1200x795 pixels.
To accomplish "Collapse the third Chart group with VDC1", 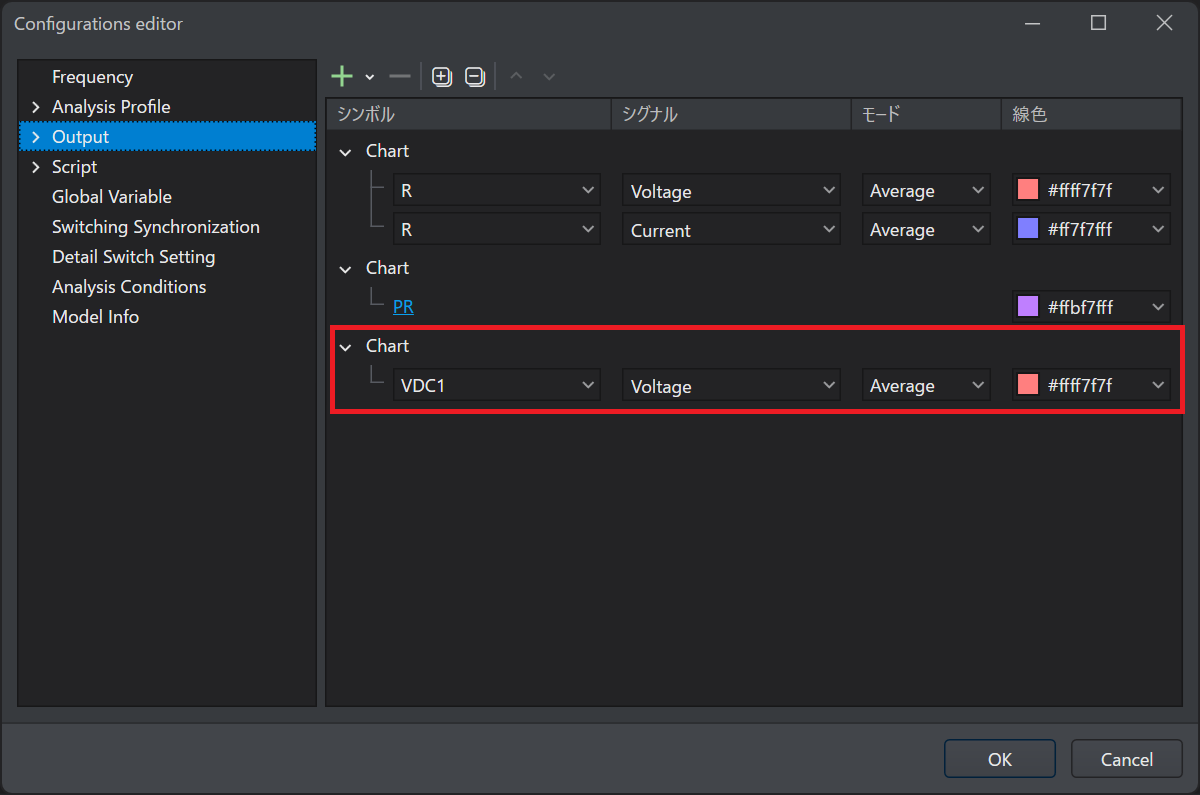I will 345,347.
